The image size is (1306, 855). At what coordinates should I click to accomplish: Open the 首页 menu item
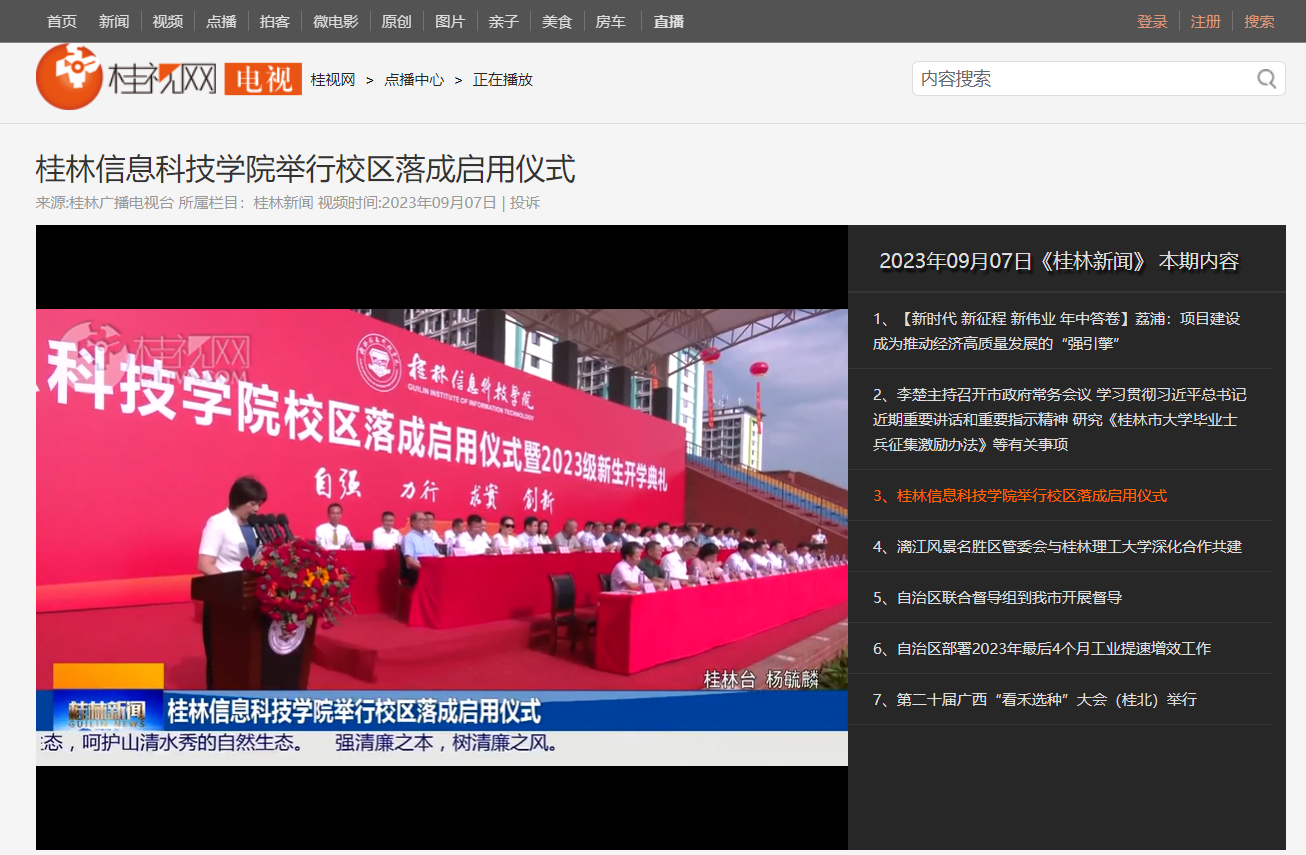click(62, 21)
